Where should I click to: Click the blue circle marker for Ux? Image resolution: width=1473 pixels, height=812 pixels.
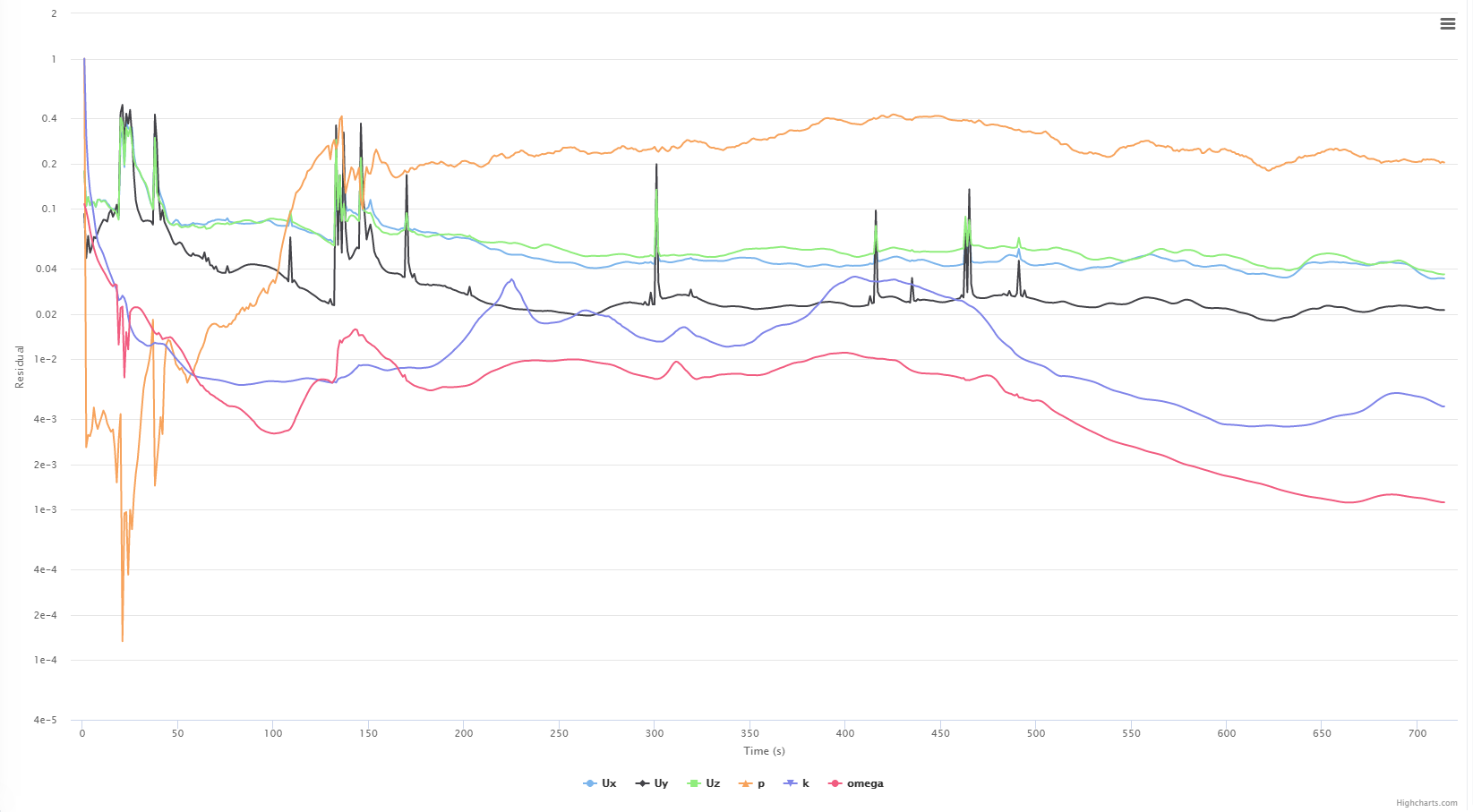click(590, 783)
